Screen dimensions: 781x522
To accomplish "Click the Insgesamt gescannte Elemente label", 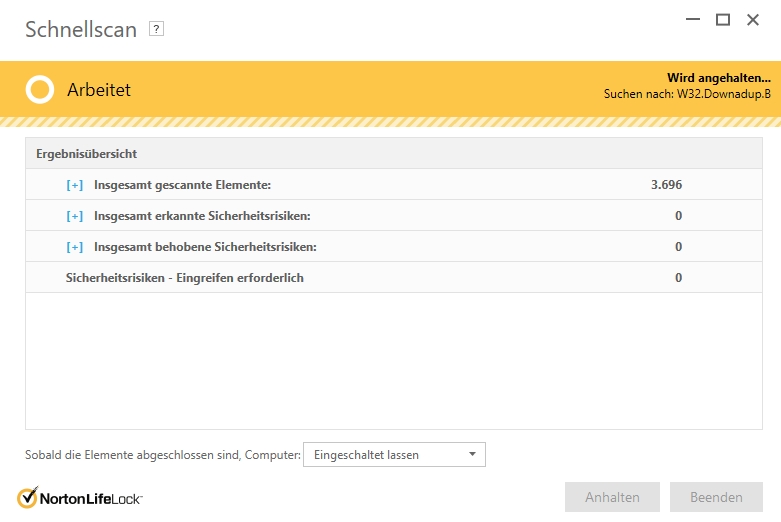I will [x=182, y=185].
